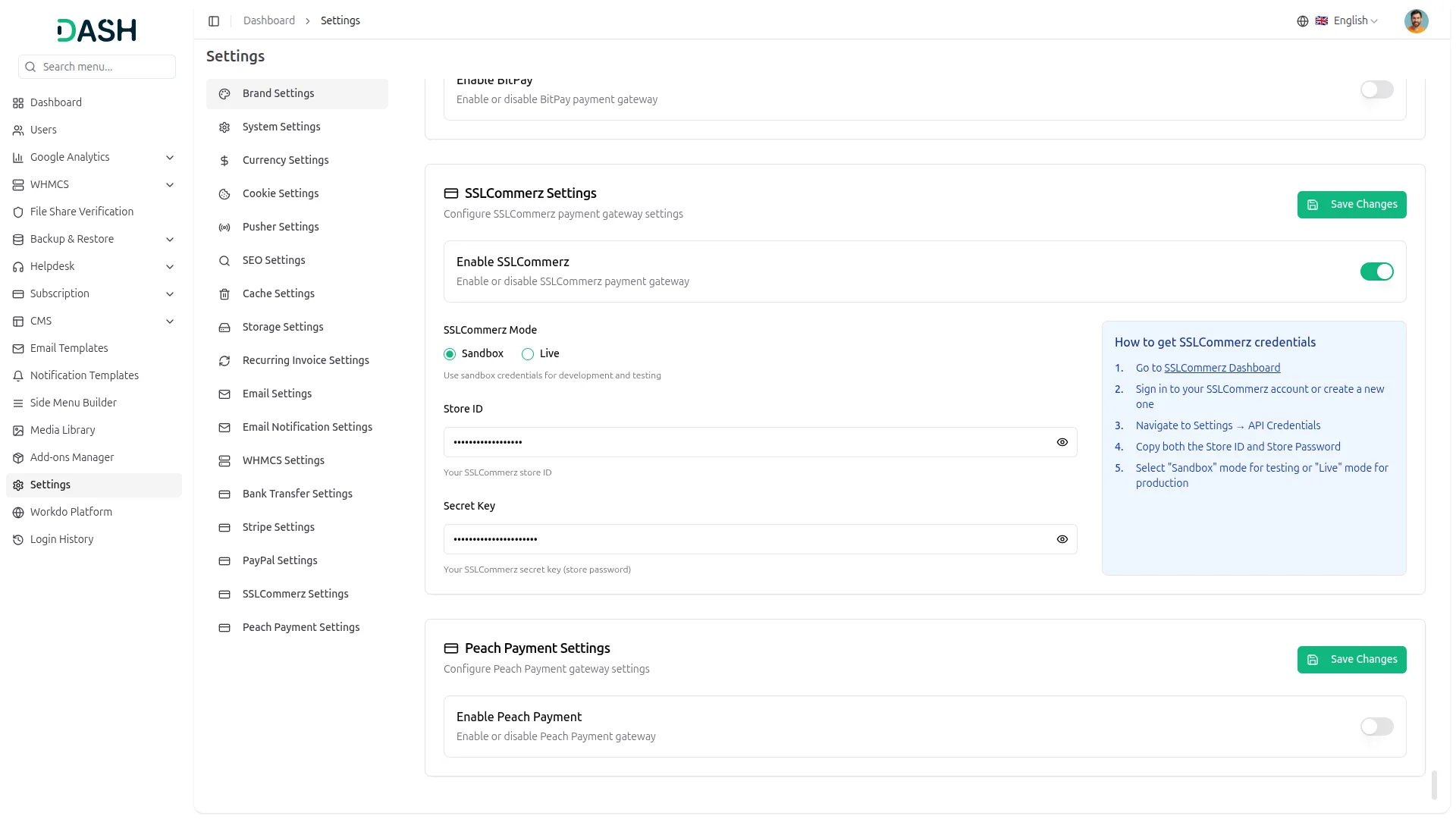Open Email Notification Settings section

297,428
